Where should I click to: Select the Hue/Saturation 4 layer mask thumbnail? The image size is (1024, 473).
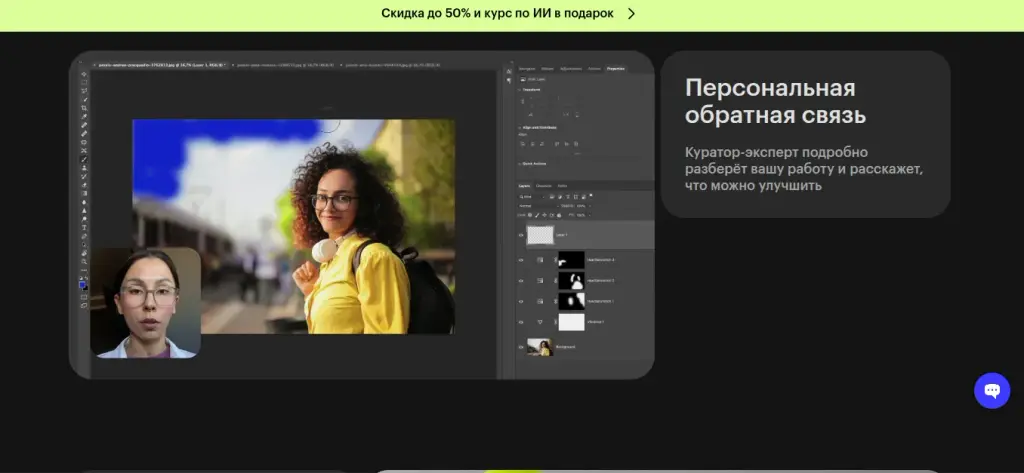tap(571, 260)
